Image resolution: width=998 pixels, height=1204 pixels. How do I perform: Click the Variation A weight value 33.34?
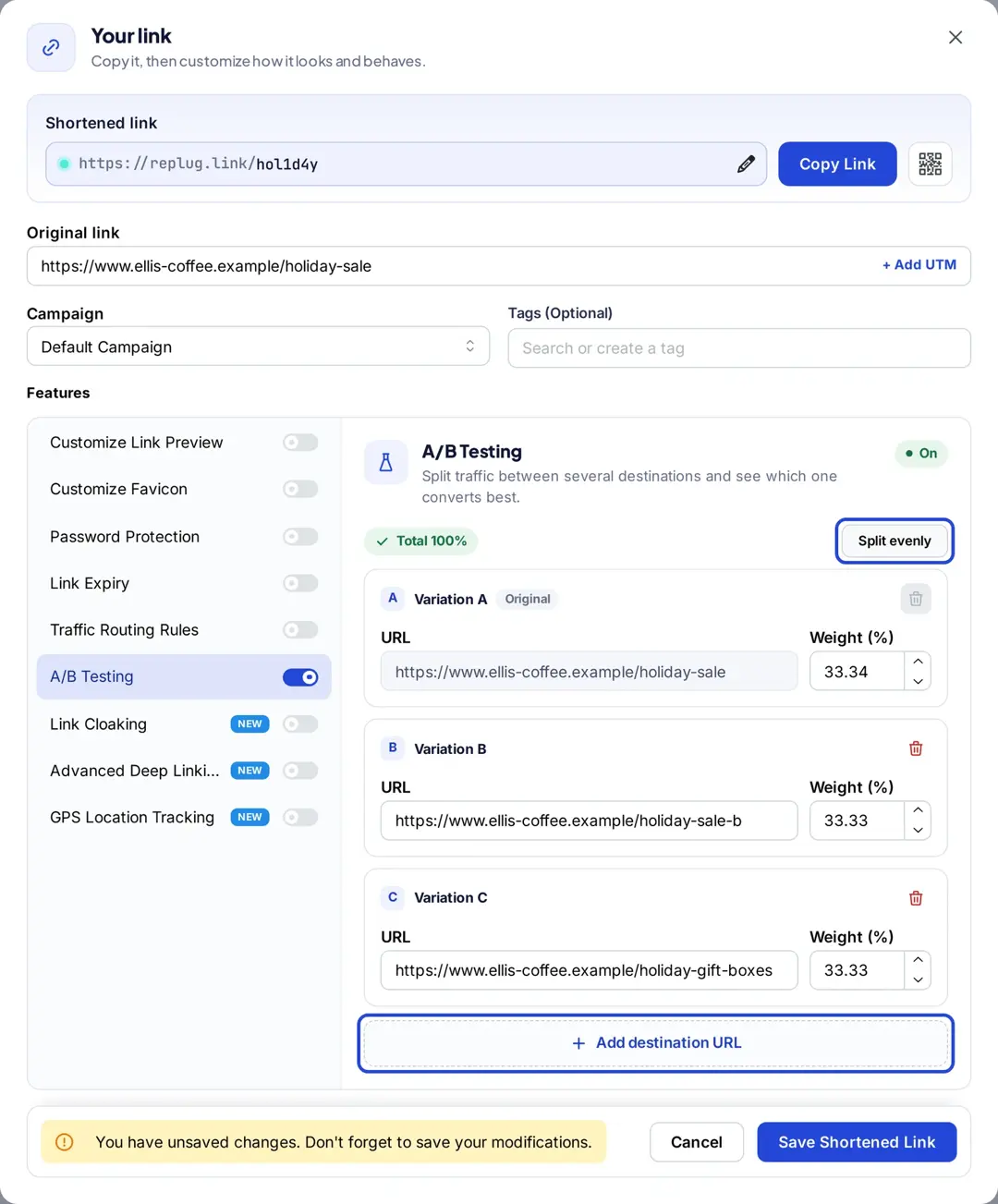click(x=857, y=672)
